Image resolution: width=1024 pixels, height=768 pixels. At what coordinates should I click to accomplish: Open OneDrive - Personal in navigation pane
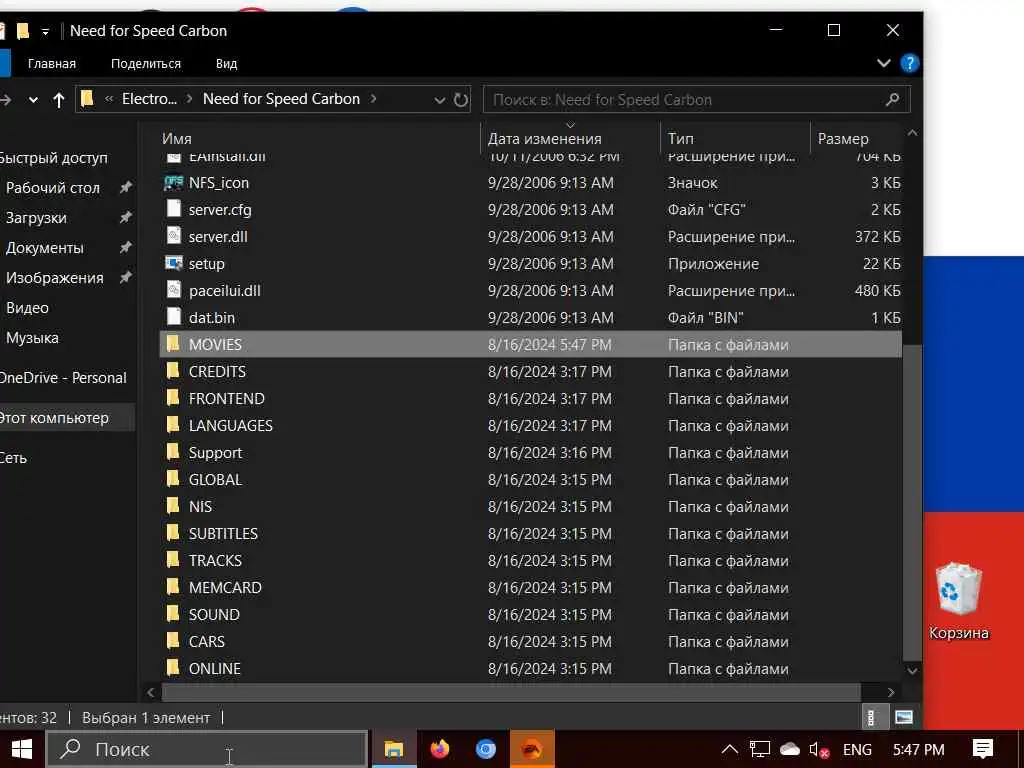click(x=63, y=377)
